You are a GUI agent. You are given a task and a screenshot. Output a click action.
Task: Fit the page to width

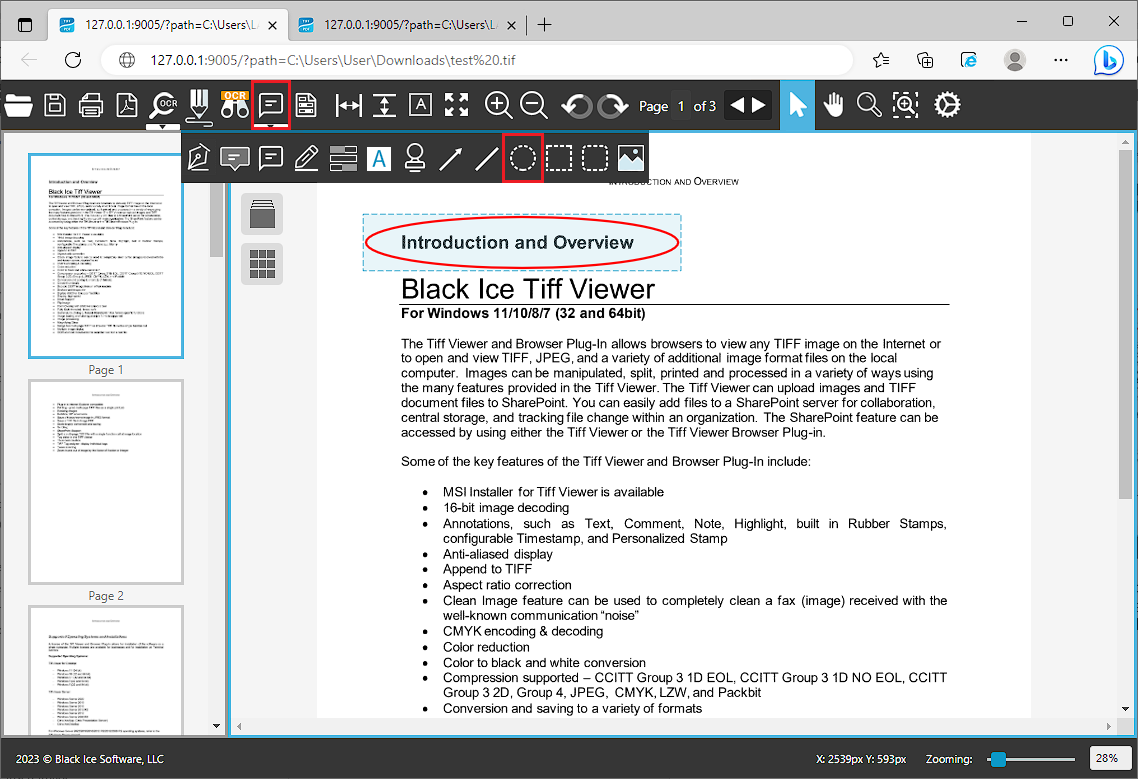(348, 106)
